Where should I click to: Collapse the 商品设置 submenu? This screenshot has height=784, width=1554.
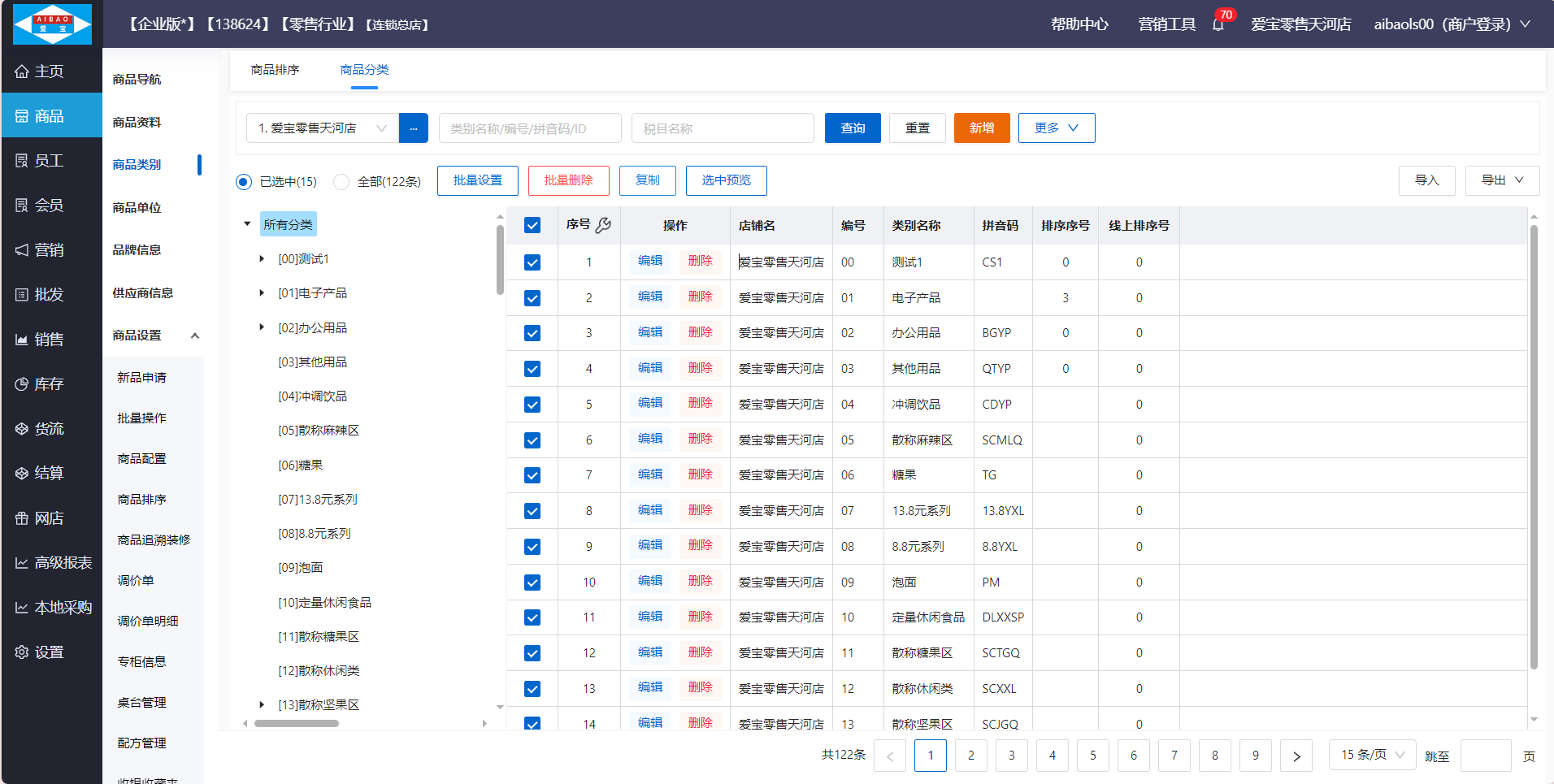(x=195, y=336)
